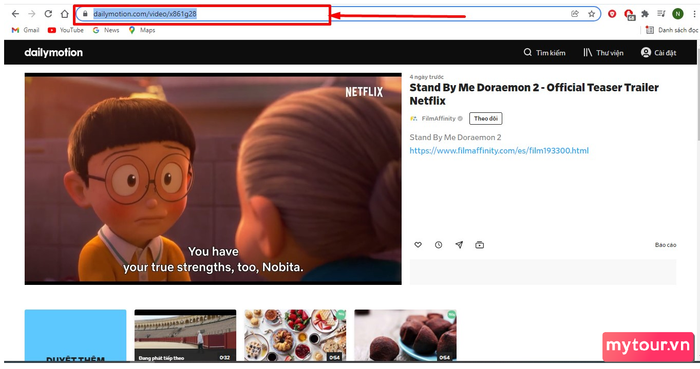Open the extensions puzzle icon

645,14
